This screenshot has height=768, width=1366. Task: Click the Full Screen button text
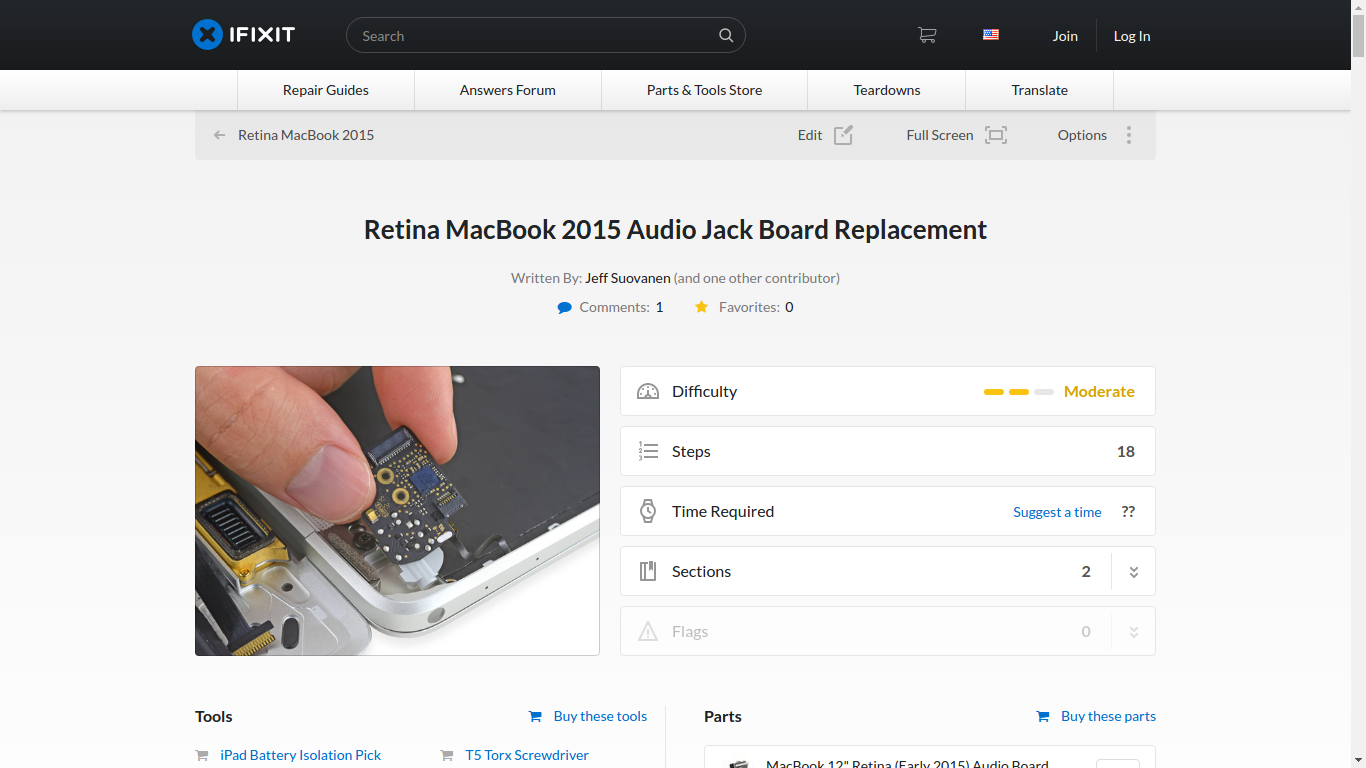tap(940, 135)
